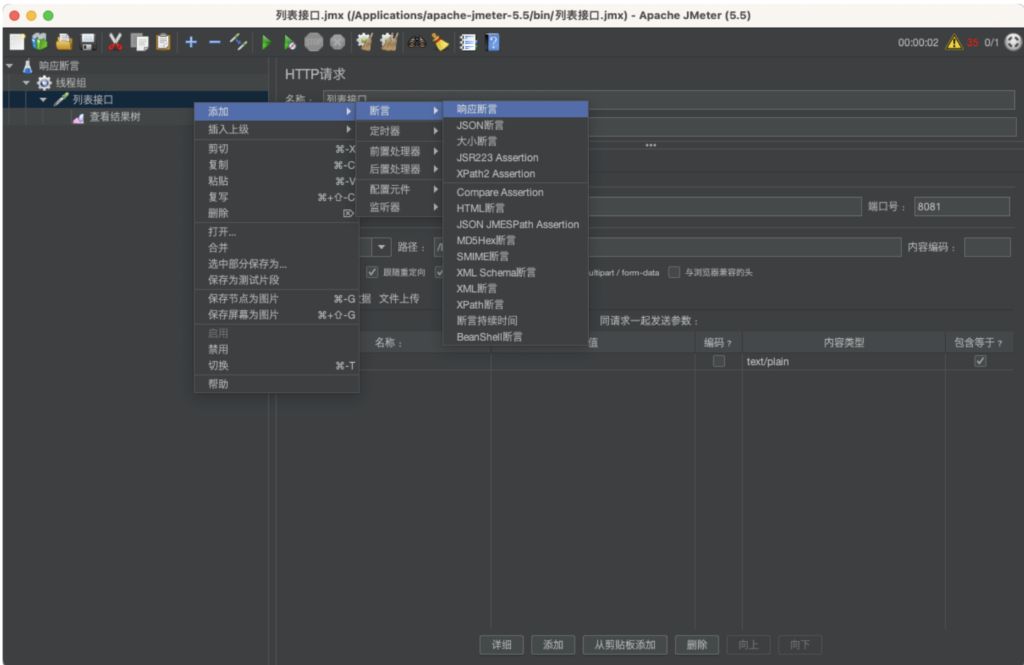Select 查看结果树 in the tree
The image size is (1024, 665).
tap(115, 117)
